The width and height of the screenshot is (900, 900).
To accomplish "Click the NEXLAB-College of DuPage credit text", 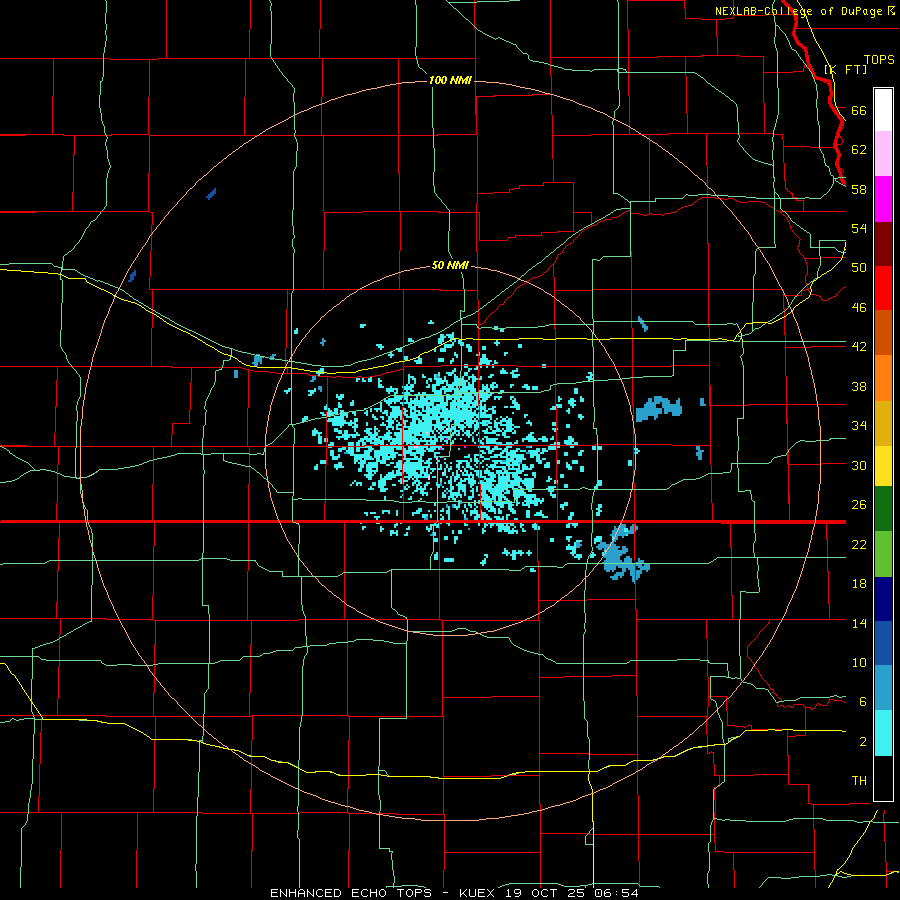I will pyautogui.click(x=800, y=11).
